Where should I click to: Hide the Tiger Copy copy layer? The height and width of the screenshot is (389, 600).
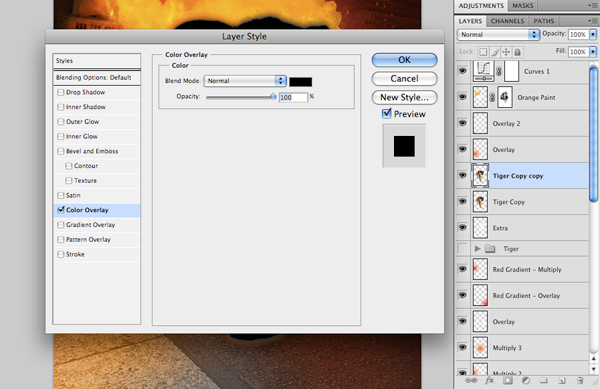click(x=463, y=176)
